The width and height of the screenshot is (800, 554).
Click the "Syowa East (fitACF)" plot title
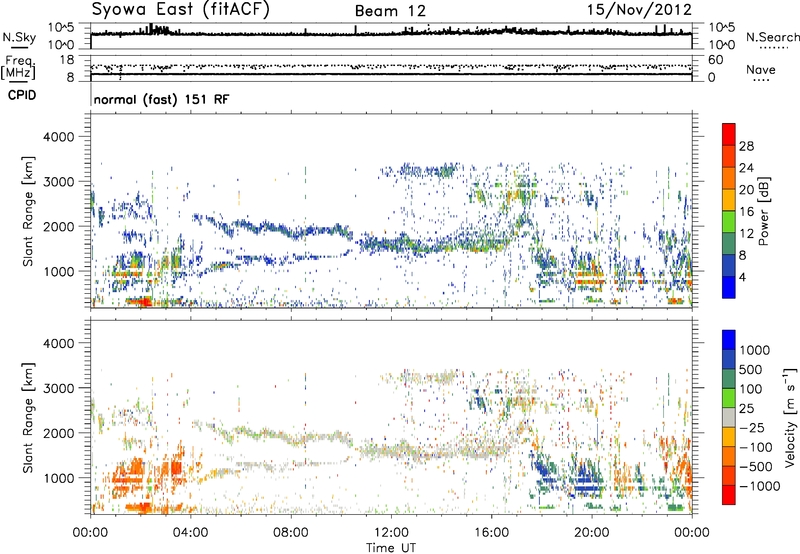click(x=180, y=9)
